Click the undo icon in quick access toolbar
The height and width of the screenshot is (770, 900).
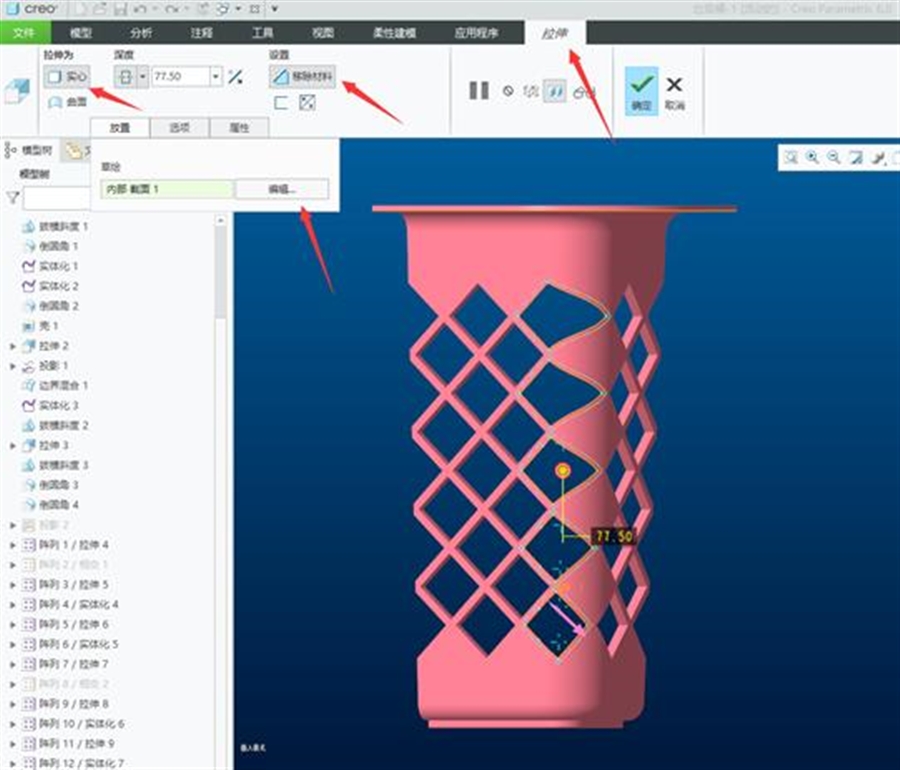(x=139, y=9)
